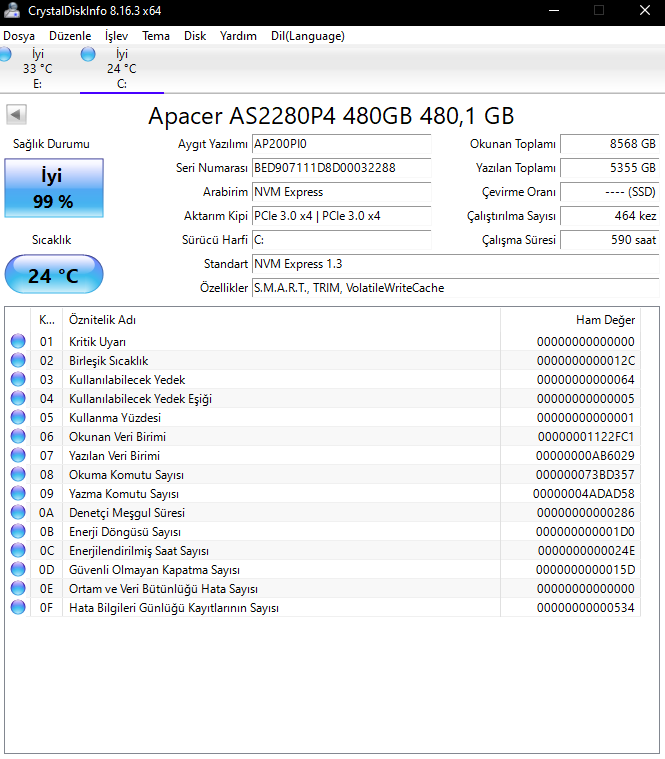Click status orb of Ortam ve Veri Bütünlüğü row

[x=18, y=589]
